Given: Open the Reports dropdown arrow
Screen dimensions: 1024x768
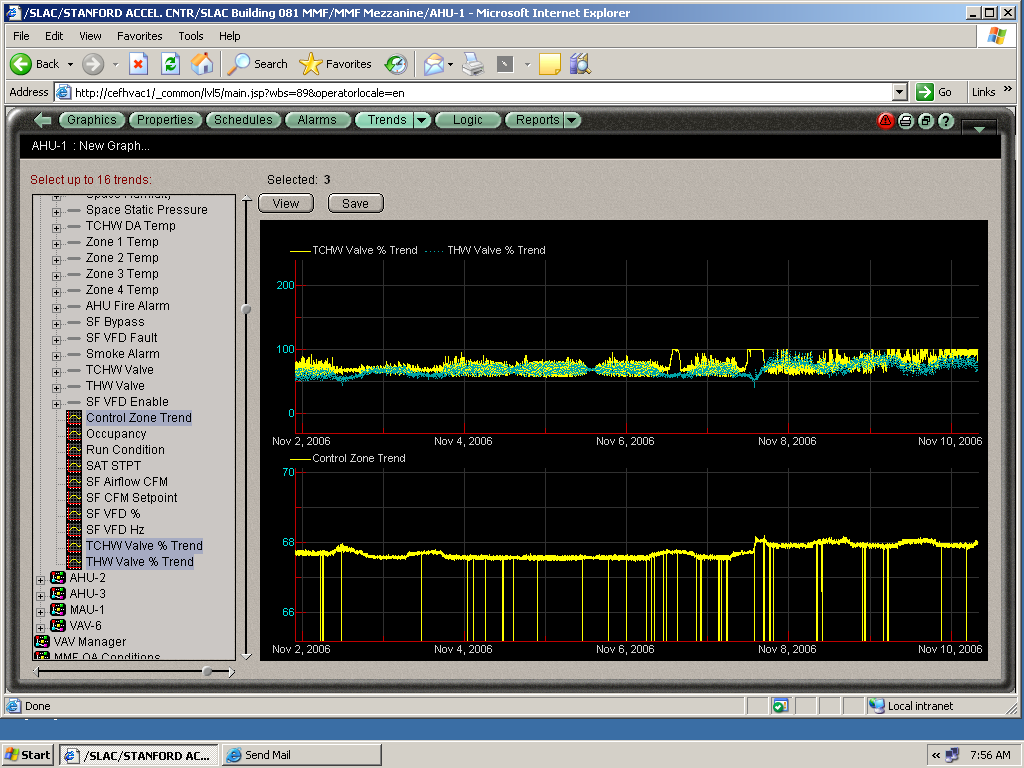Looking at the screenshot, I should pyautogui.click(x=571, y=120).
